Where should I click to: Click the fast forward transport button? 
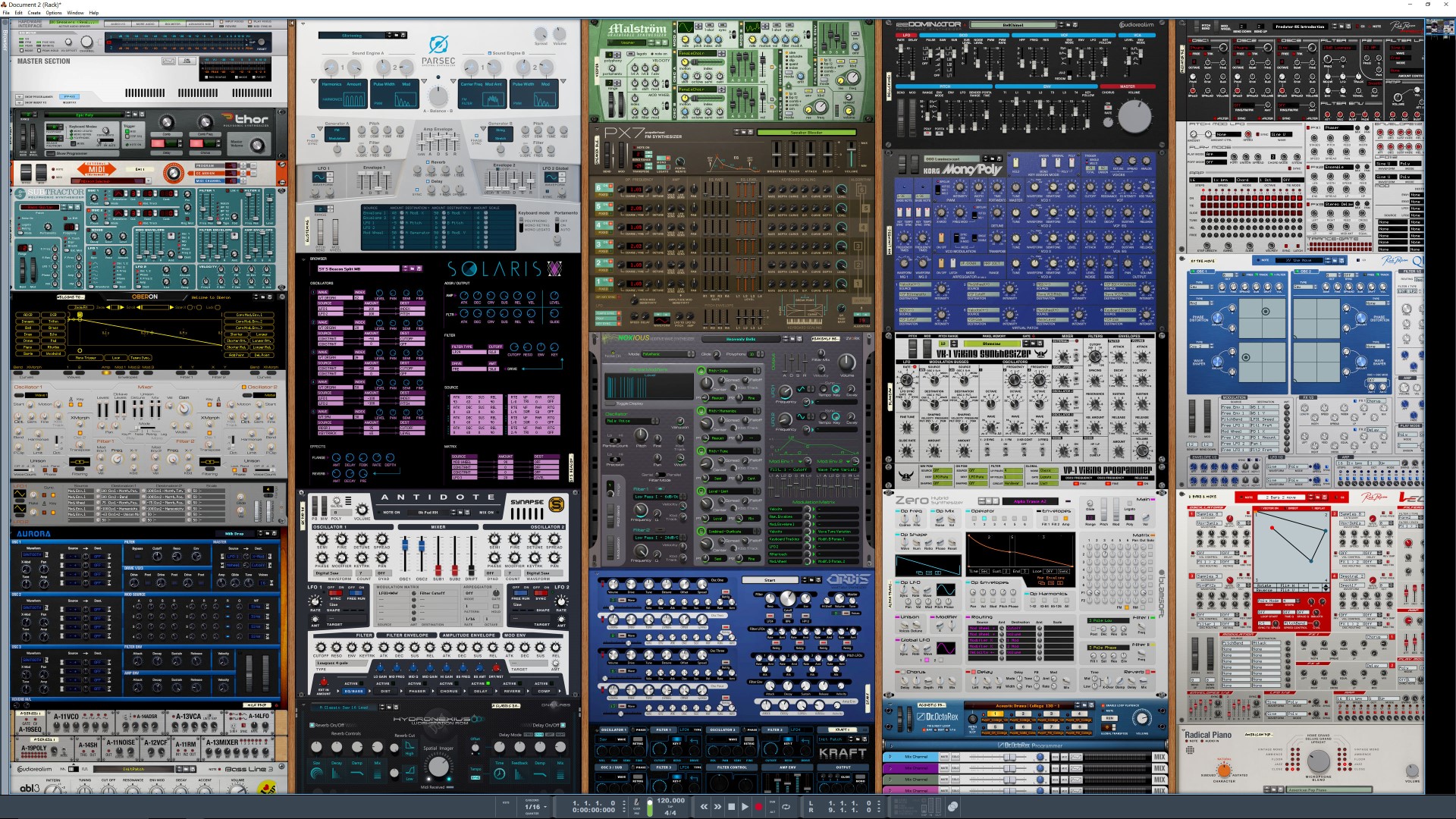(x=717, y=807)
